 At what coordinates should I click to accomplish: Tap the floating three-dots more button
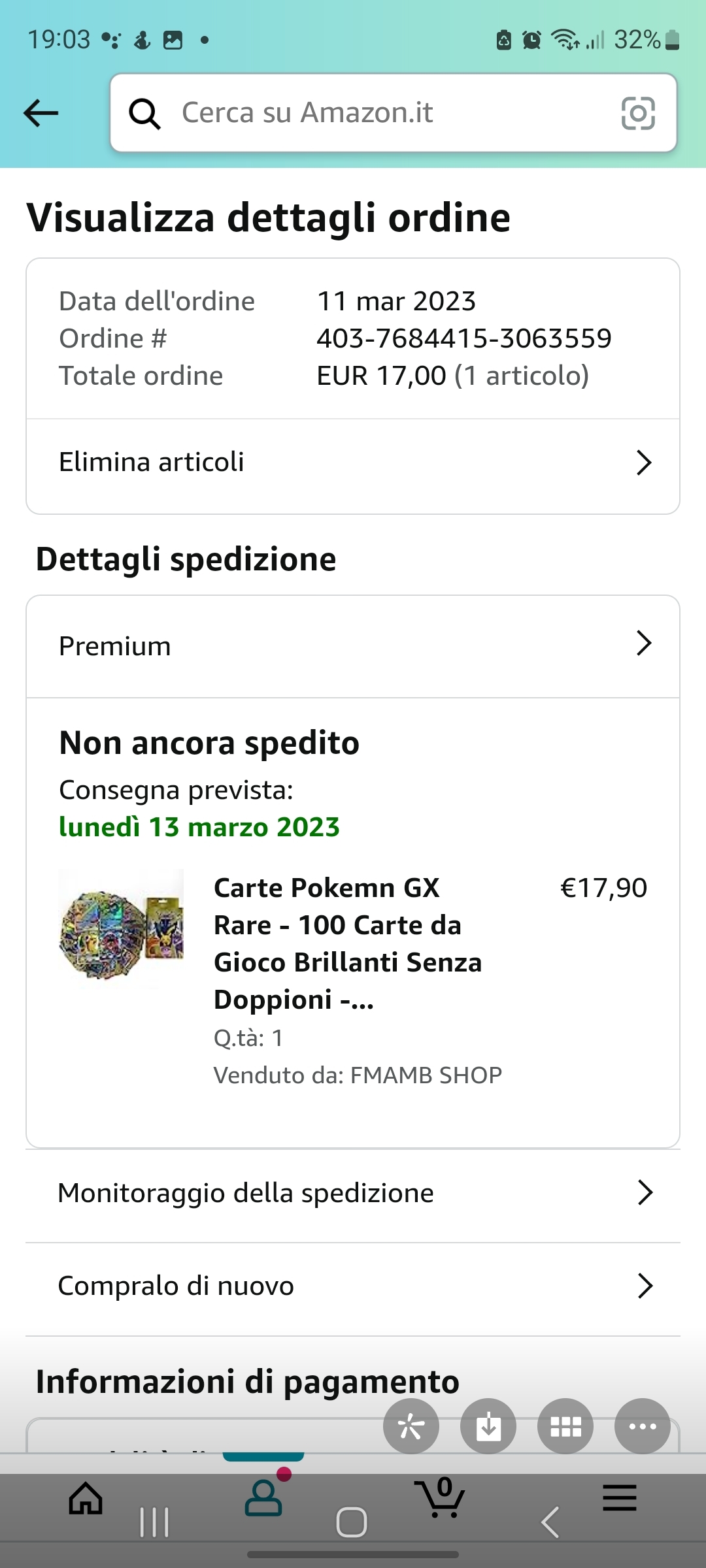(643, 1426)
